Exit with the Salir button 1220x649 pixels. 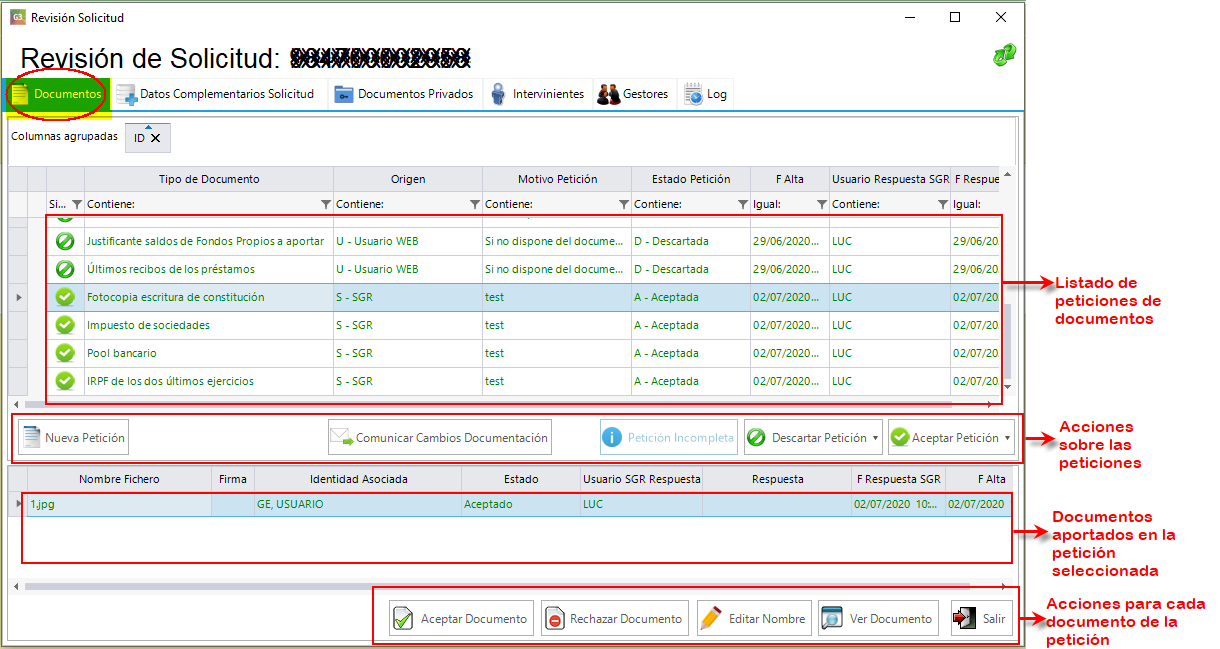pyautogui.click(x=981, y=618)
